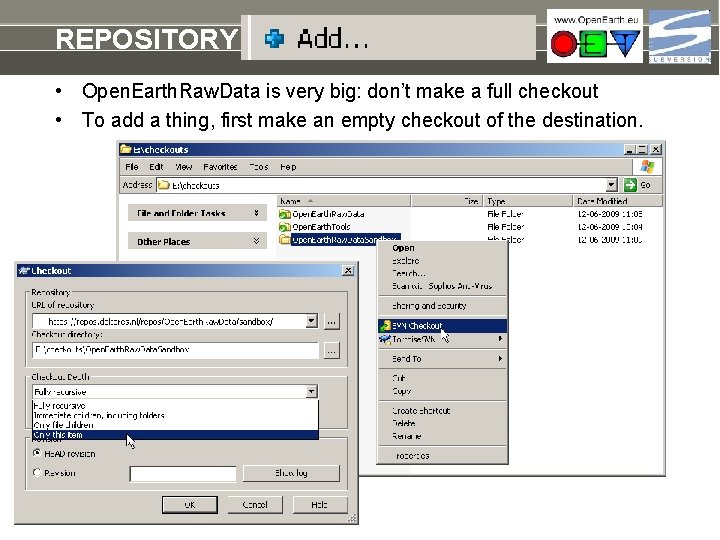This screenshot has height=540, width=720.
Task: Click the blue plus Add icon in header
Action: [274, 39]
